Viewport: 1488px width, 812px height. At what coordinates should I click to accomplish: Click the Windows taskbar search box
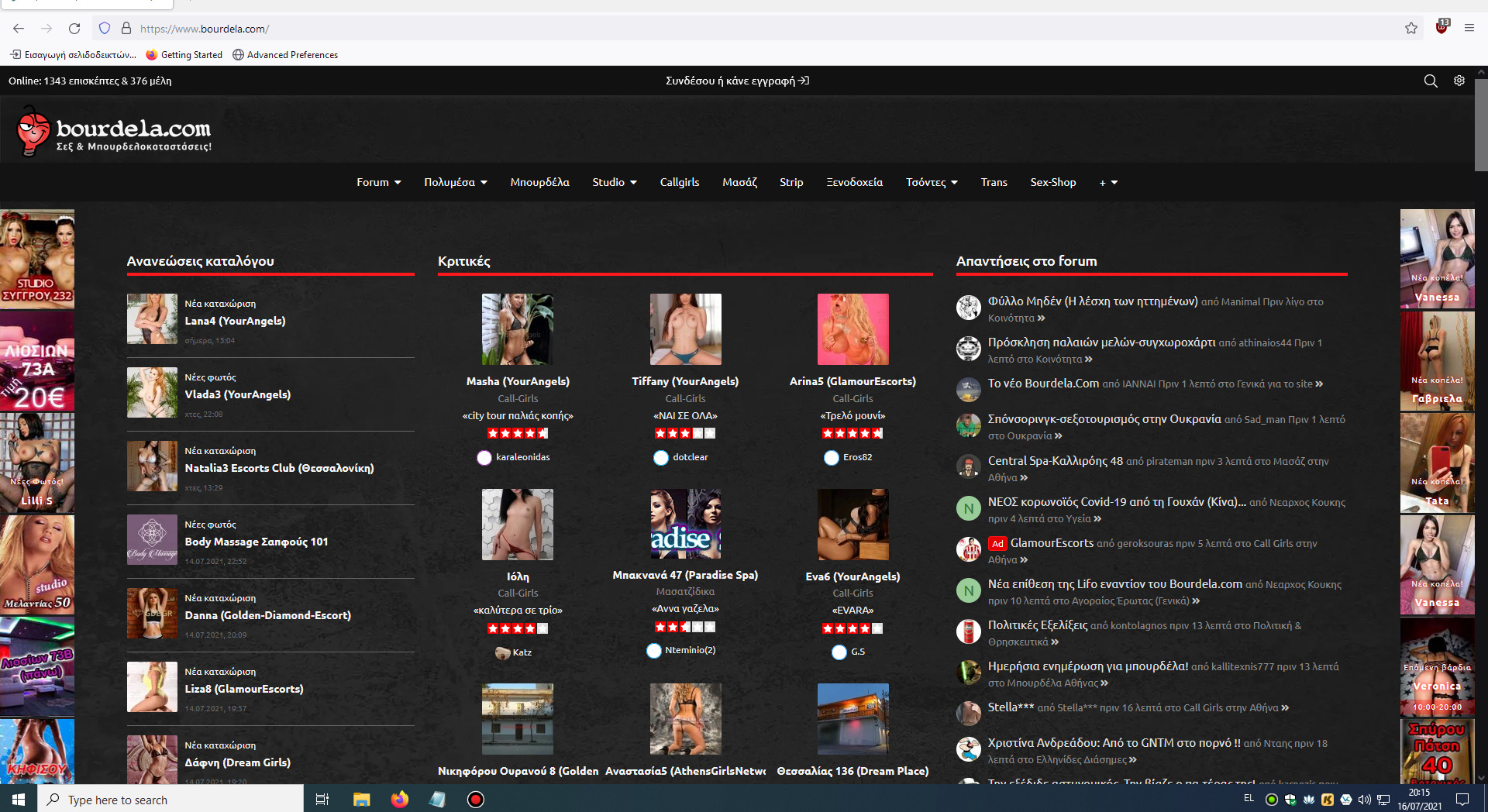coord(170,799)
